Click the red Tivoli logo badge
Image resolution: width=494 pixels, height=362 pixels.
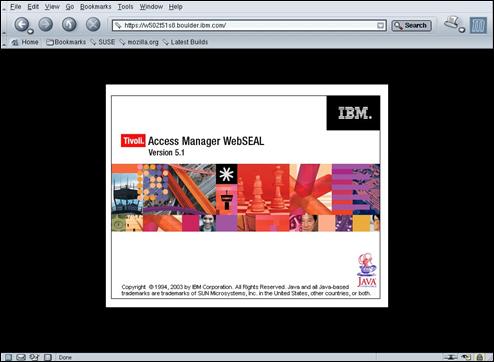(x=133, y=141)
